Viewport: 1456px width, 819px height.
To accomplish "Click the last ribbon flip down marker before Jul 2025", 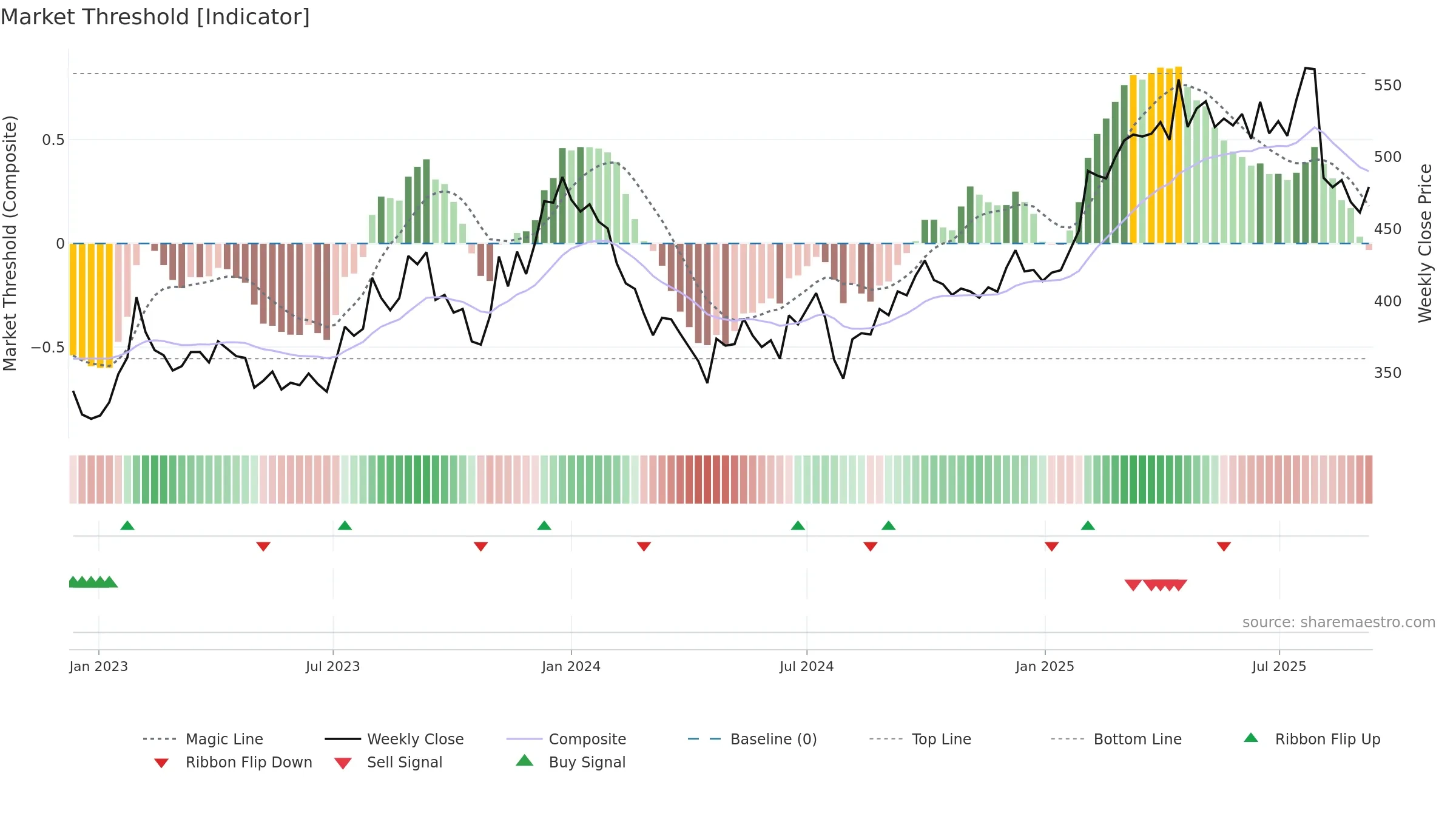I will coord(1224,547).
